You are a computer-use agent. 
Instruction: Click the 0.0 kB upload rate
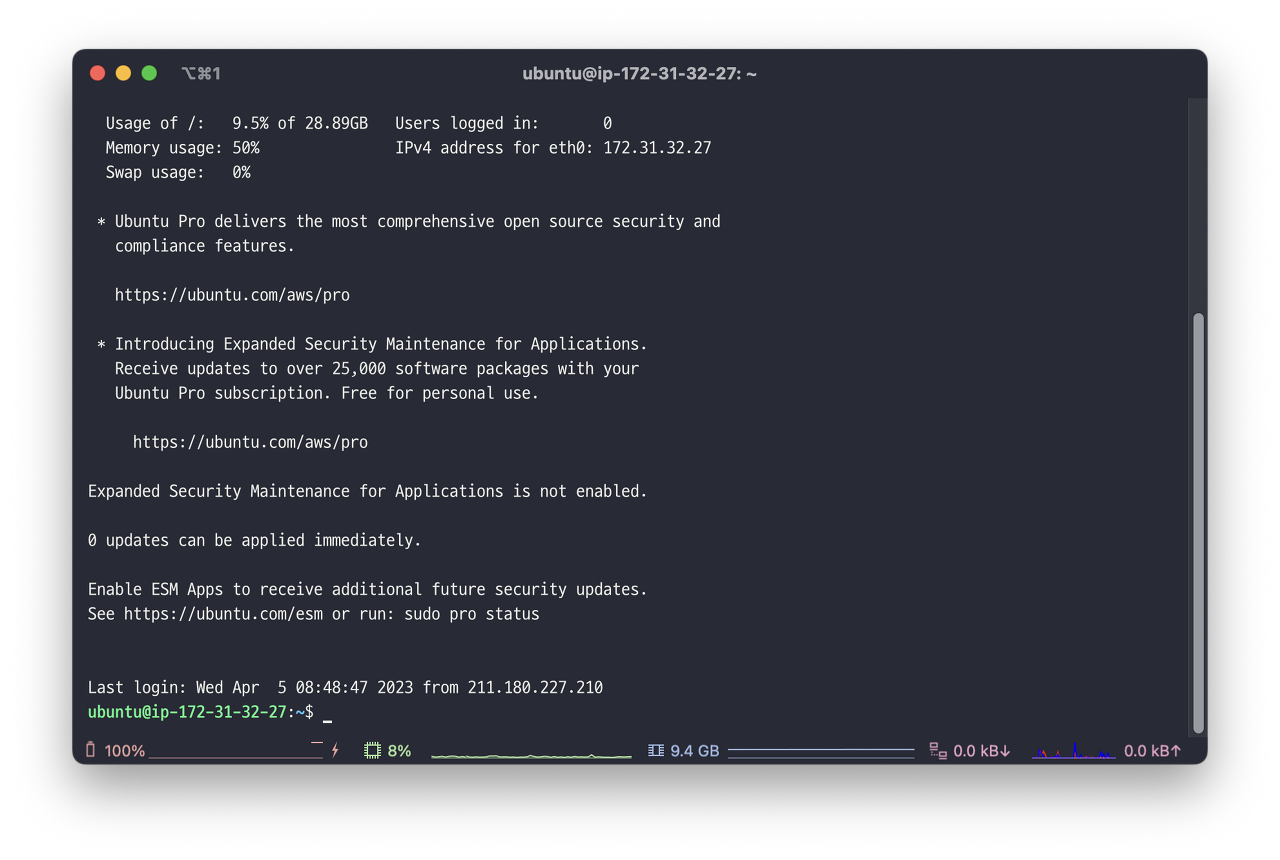coord(1153,751)
